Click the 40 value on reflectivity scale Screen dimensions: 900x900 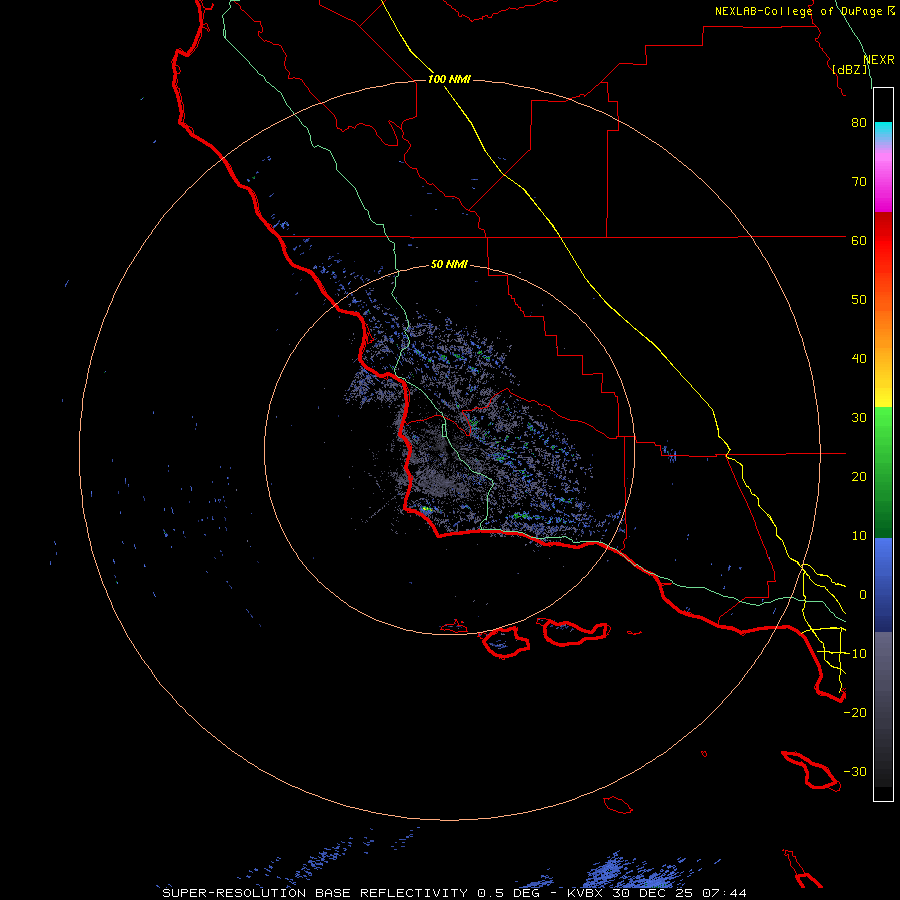coord(859,359)
